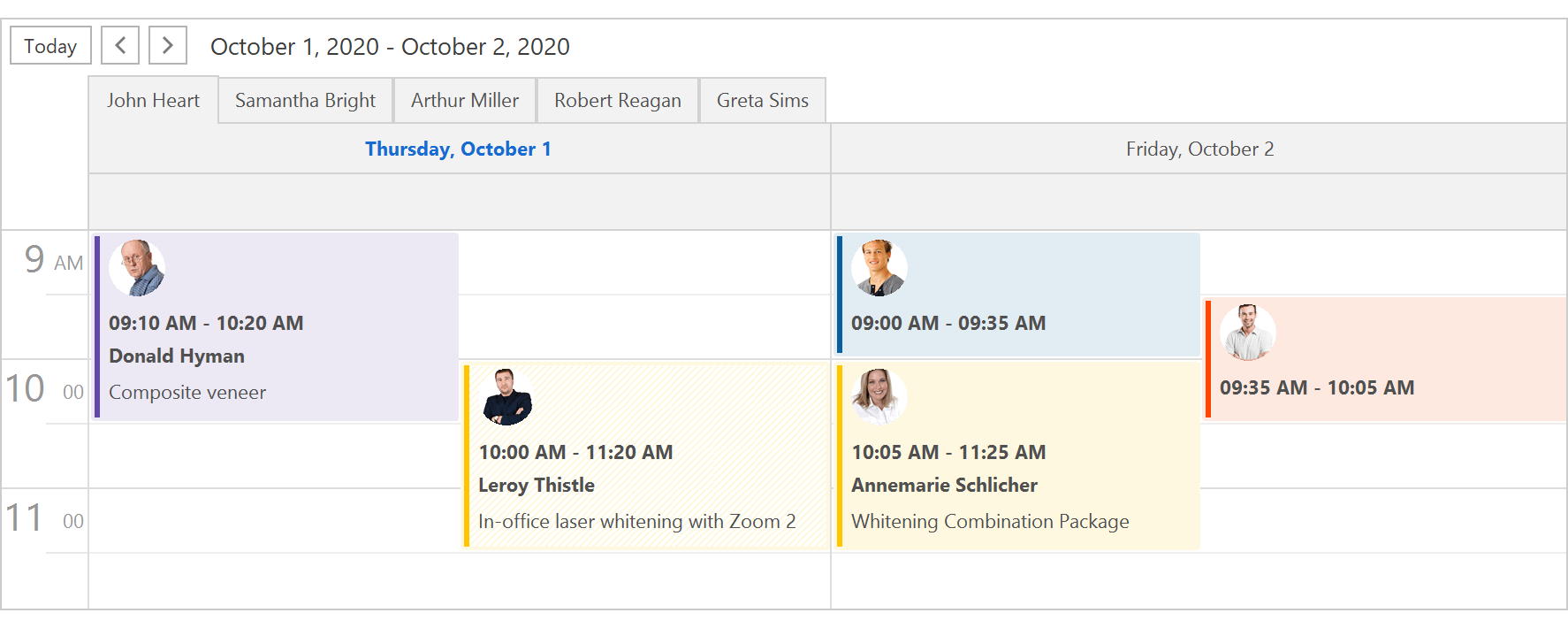
Task: Click the Today button
Action: 50,46
